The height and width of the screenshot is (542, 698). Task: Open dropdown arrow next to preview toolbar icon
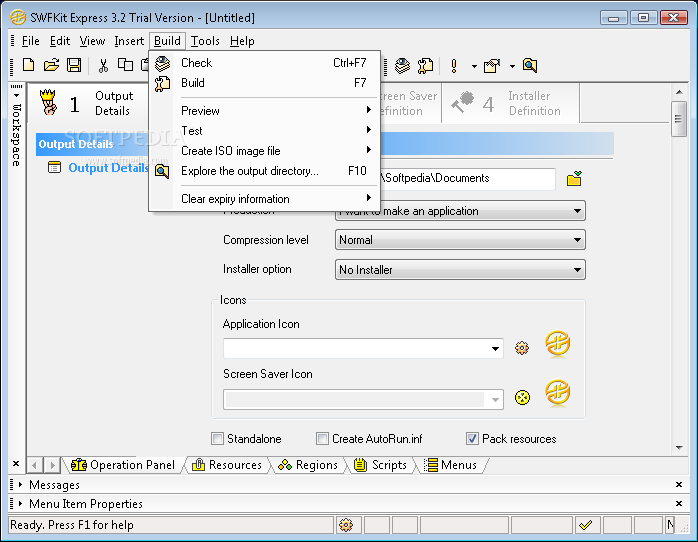point(512,66)
